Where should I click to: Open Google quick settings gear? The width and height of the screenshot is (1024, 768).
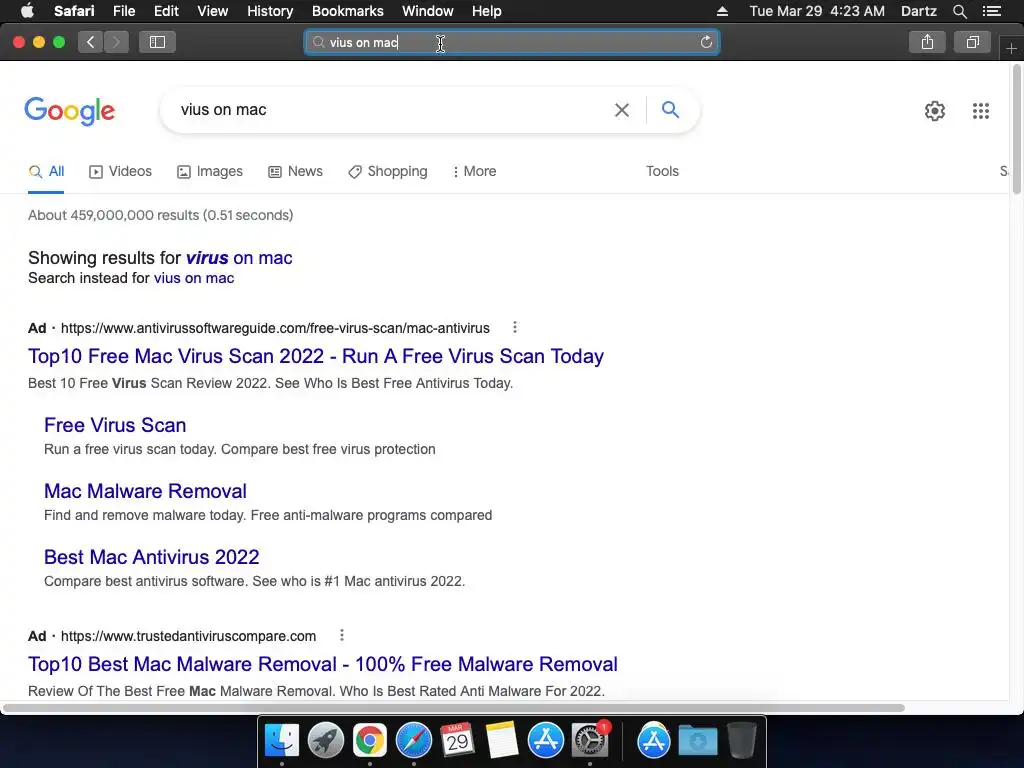[935, 111]
